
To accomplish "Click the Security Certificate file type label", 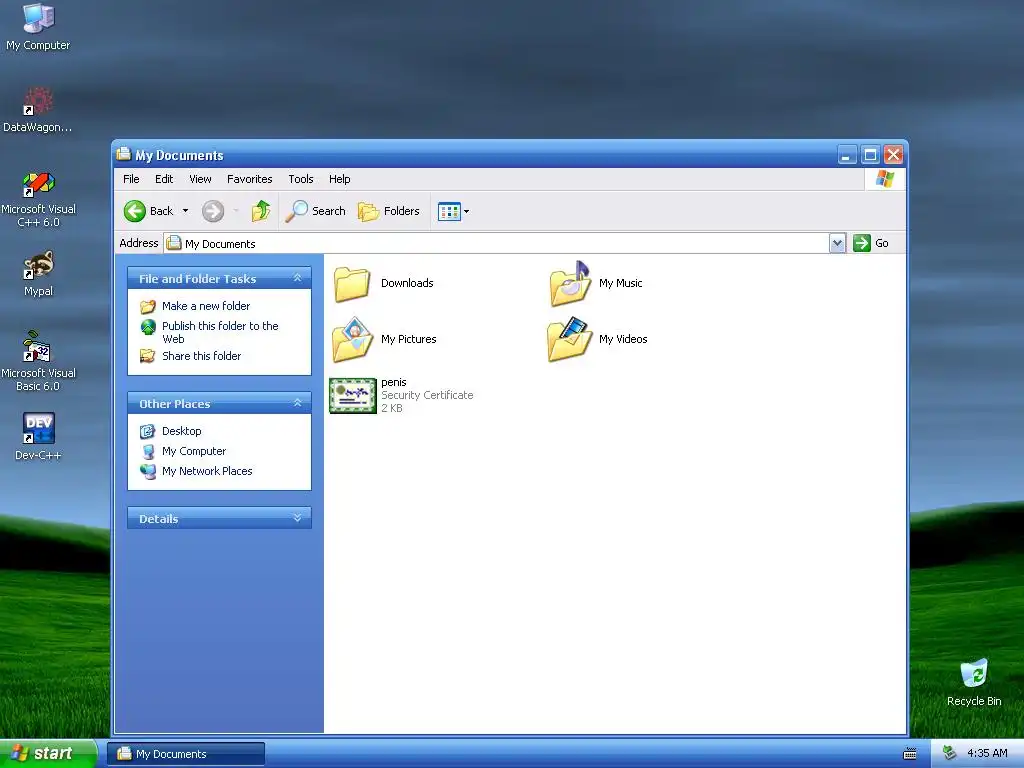I will 427,395.
